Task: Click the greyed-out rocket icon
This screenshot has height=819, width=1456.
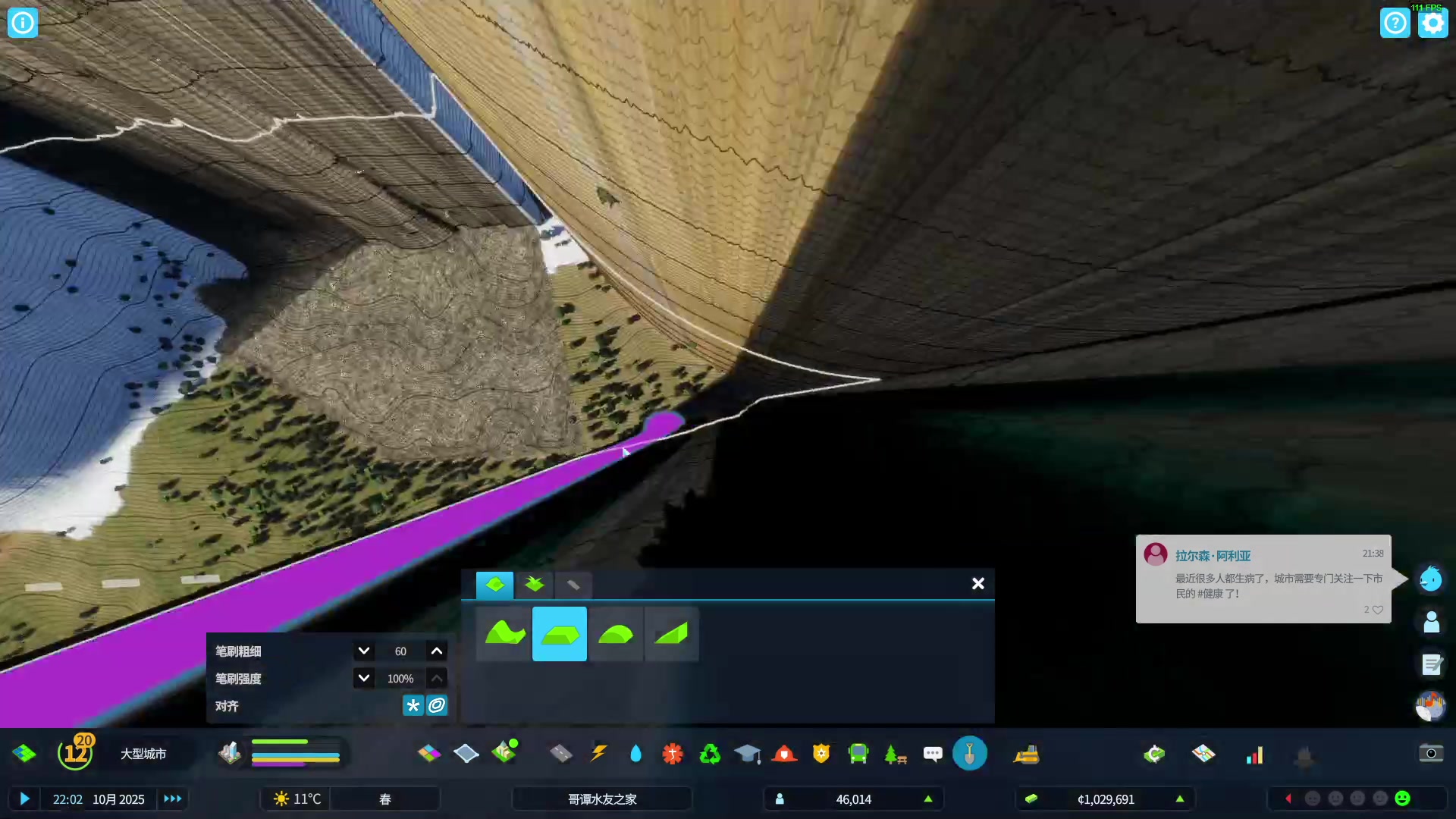Action: tap(1304, 755)
